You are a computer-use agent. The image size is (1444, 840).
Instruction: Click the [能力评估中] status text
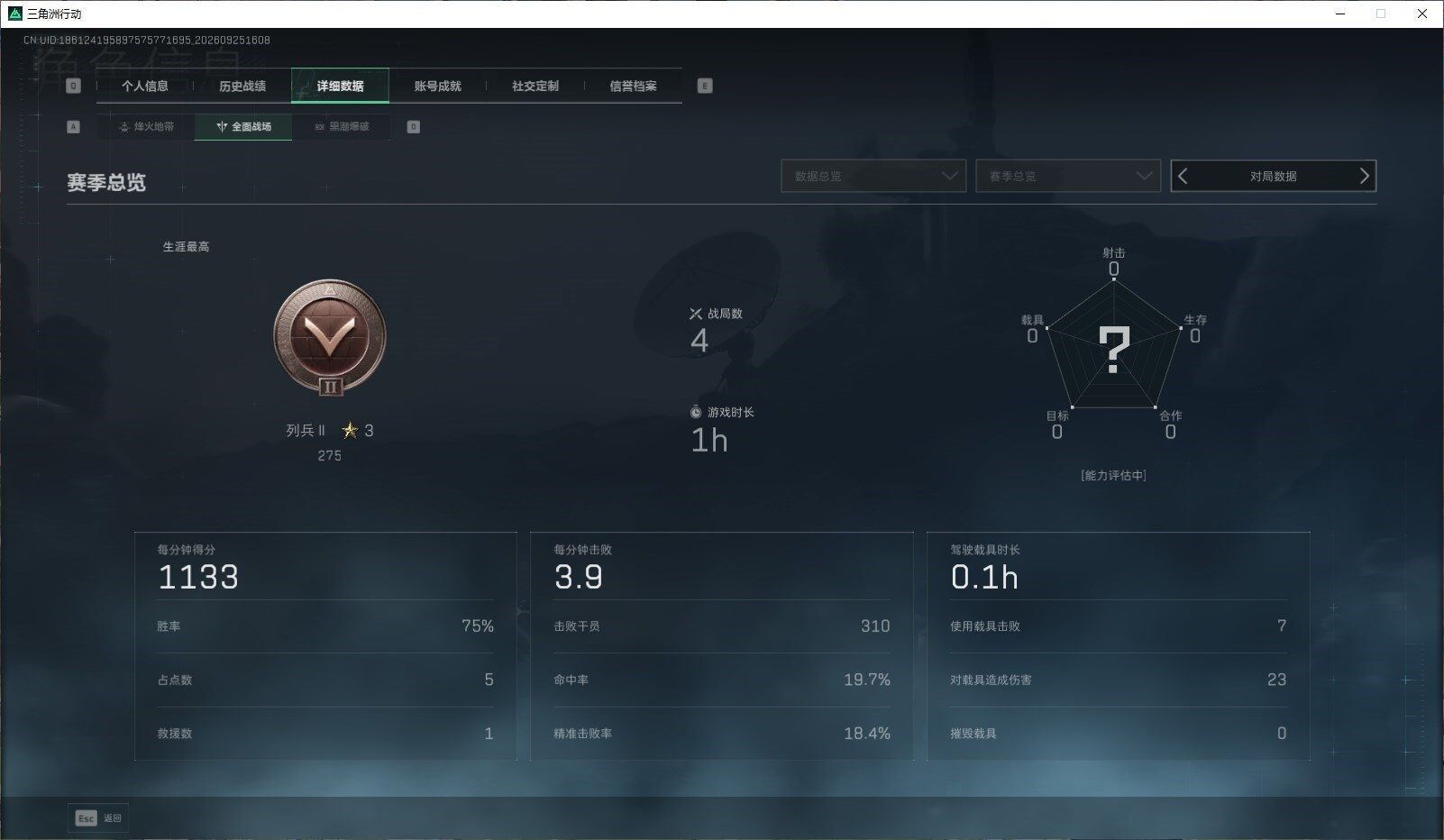pyautogui.click(x=1114, y=475)
